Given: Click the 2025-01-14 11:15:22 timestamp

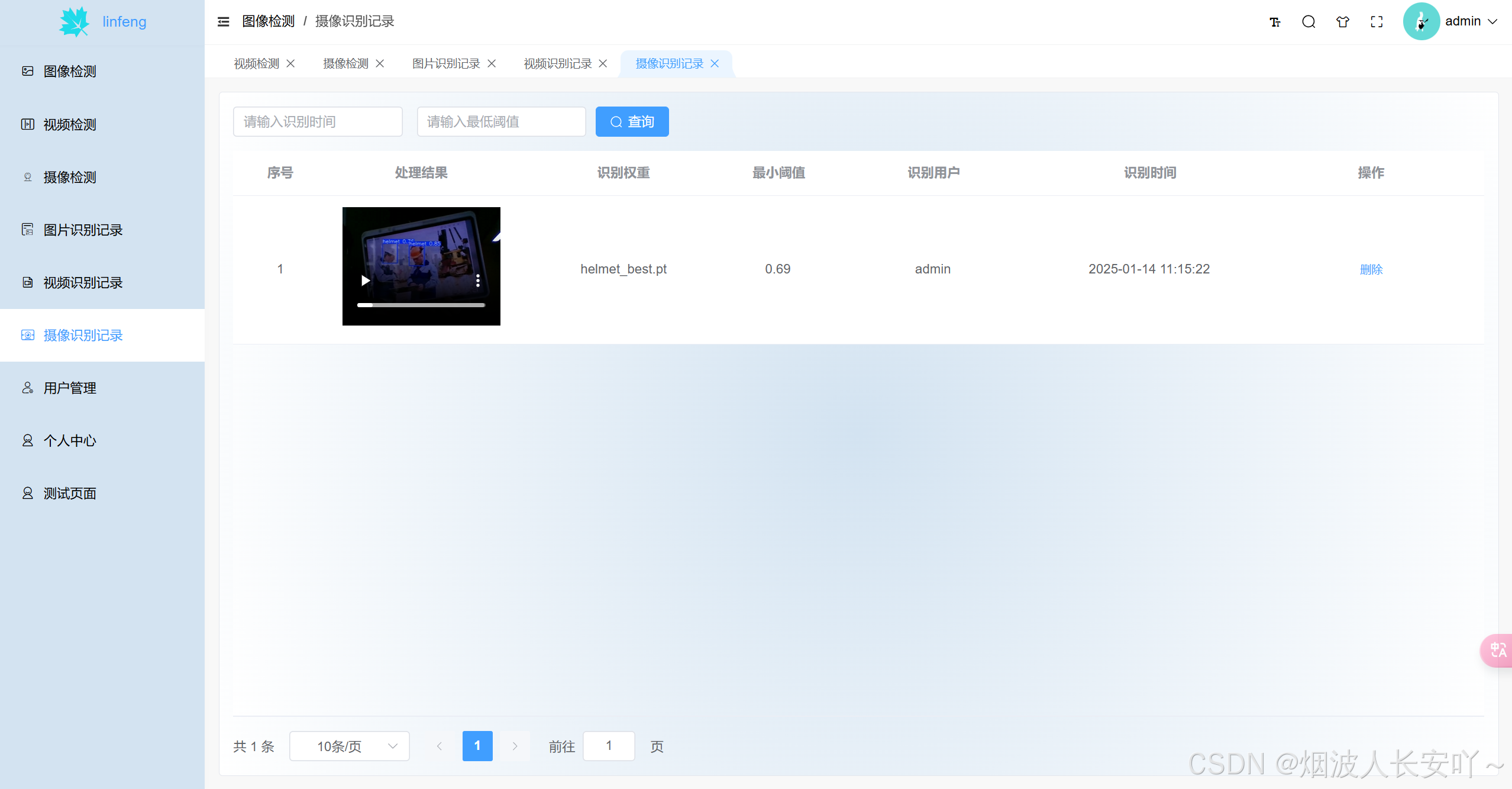Looking at the screenshot, I should pos(1149,269).
